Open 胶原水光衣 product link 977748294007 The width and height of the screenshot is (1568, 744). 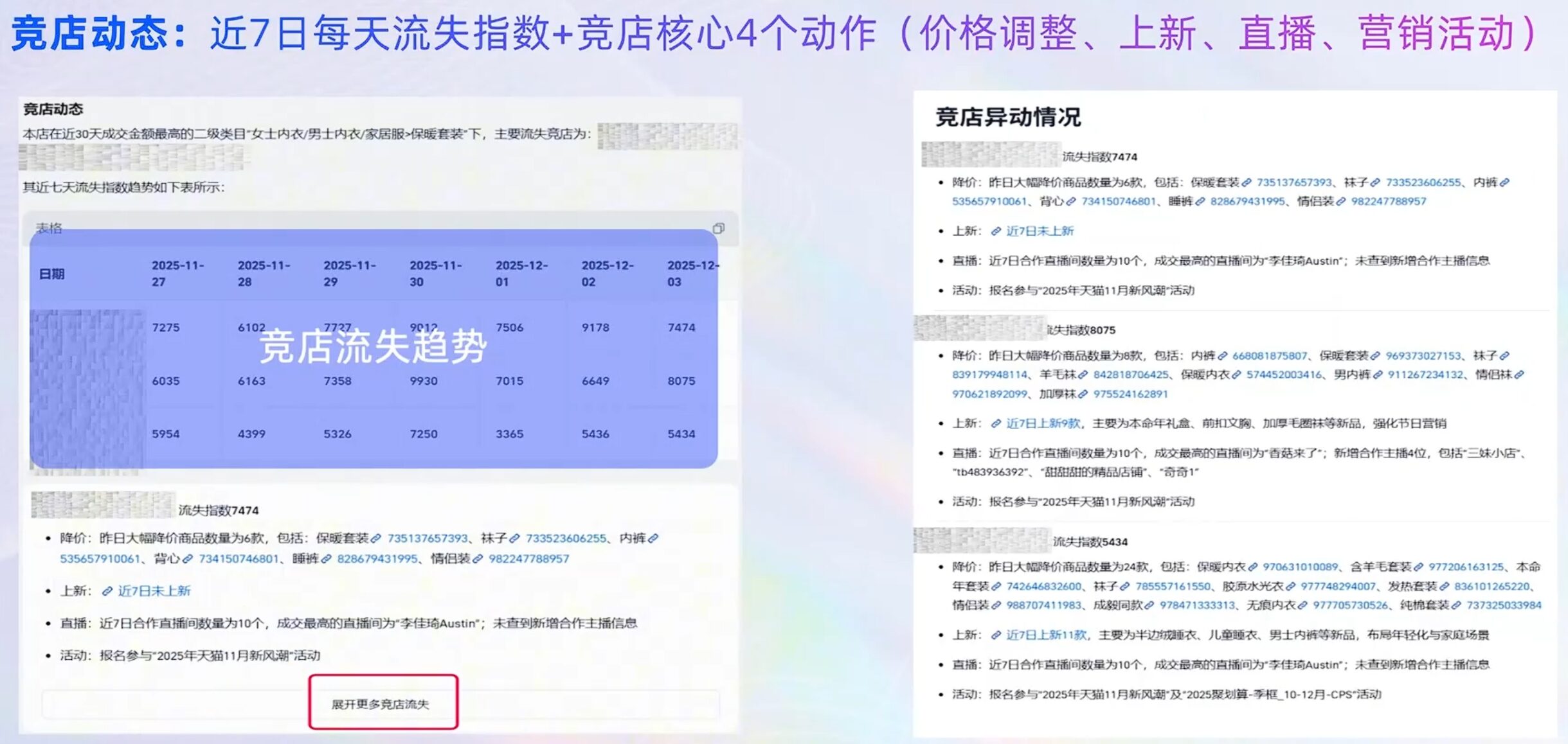[x=1338, y=586]
